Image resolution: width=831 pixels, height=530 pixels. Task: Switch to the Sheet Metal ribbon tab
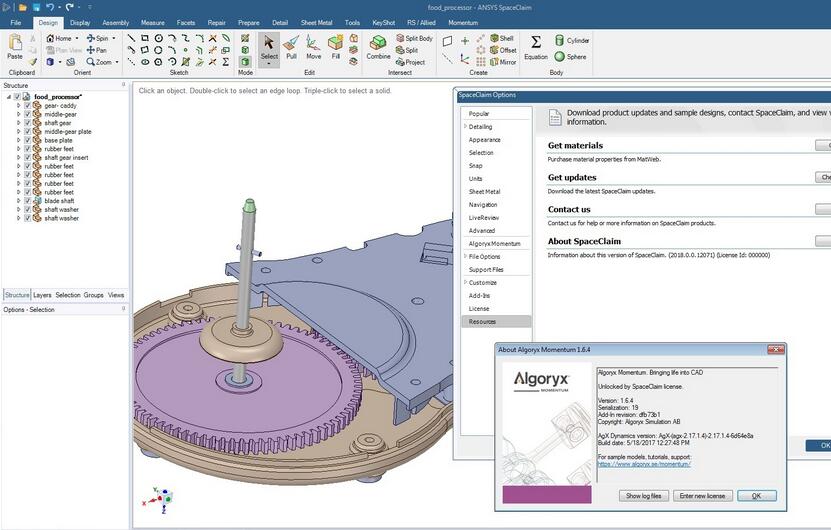pyautogui.click(x=316, y=23)
